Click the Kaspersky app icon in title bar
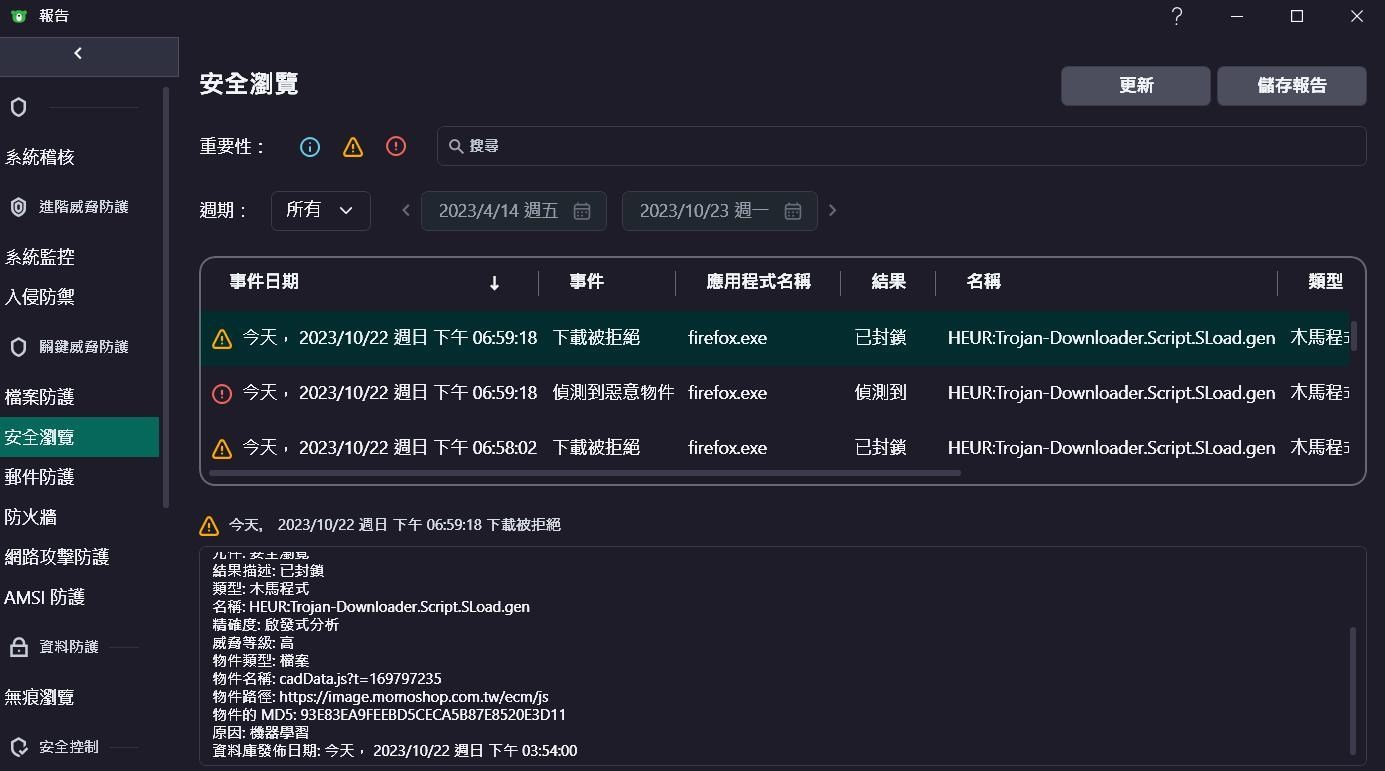 click(x=18, y=16)
